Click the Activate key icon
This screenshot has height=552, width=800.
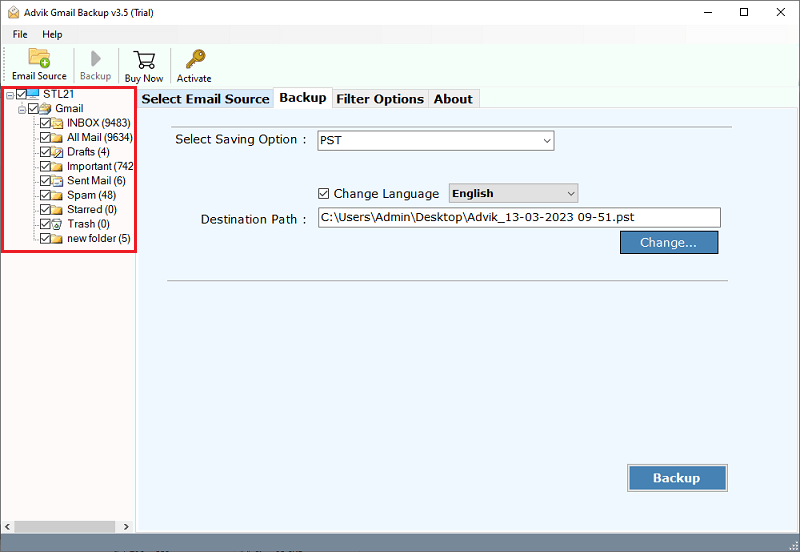[x=195, y=59]
